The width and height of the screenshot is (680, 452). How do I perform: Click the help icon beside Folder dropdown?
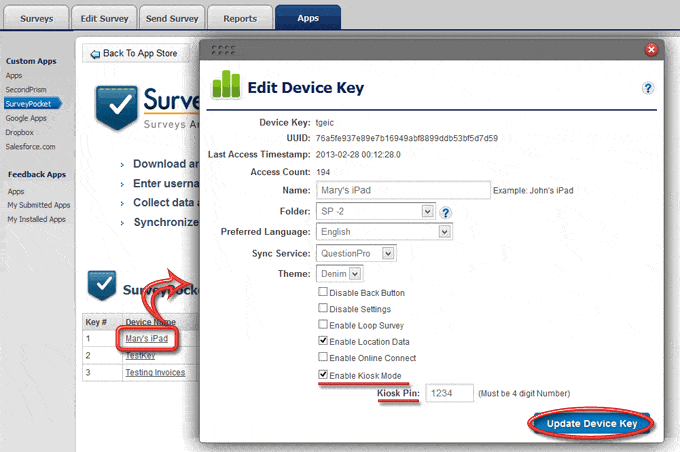446,212
